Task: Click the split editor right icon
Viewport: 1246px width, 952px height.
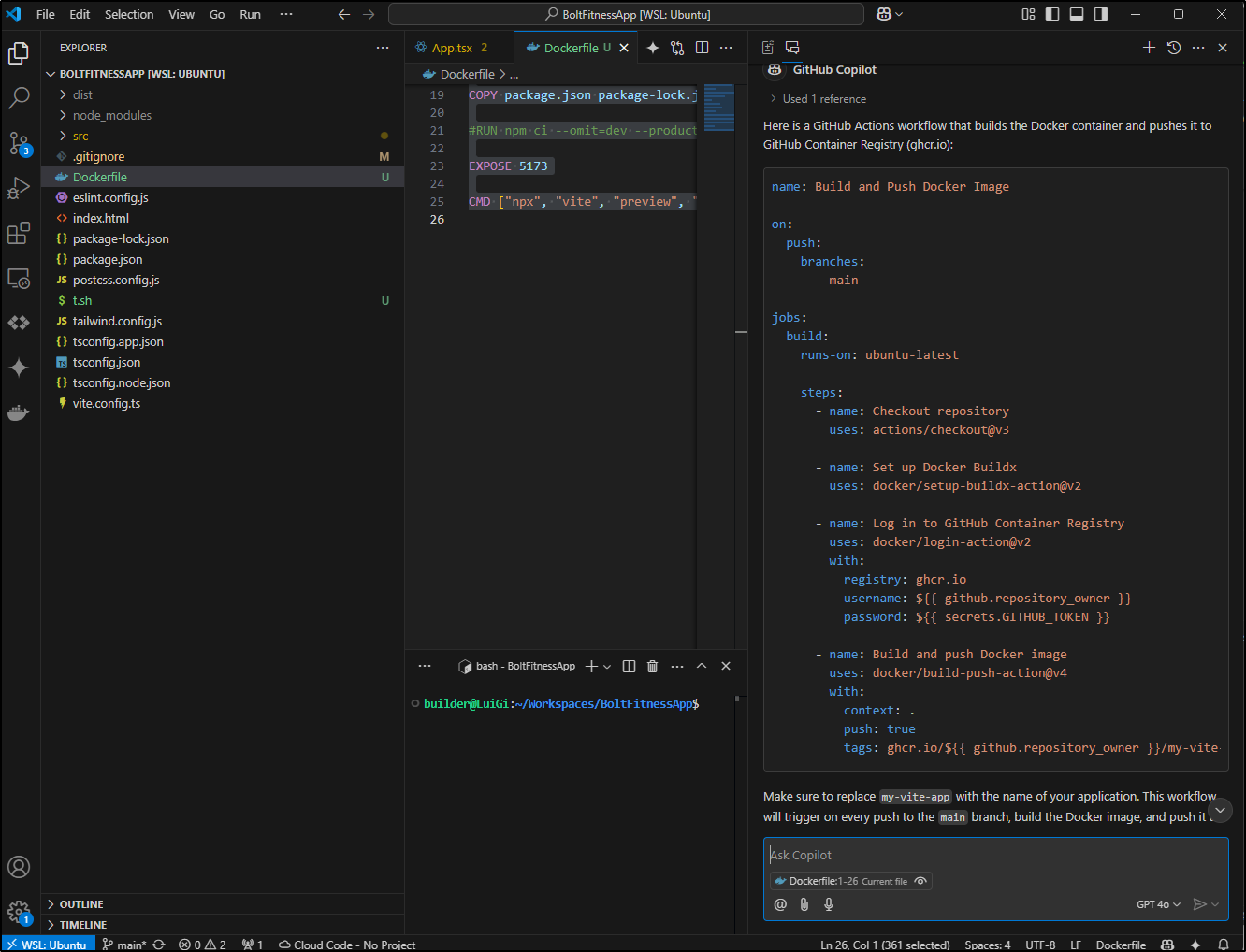Action: coord(702,48)
